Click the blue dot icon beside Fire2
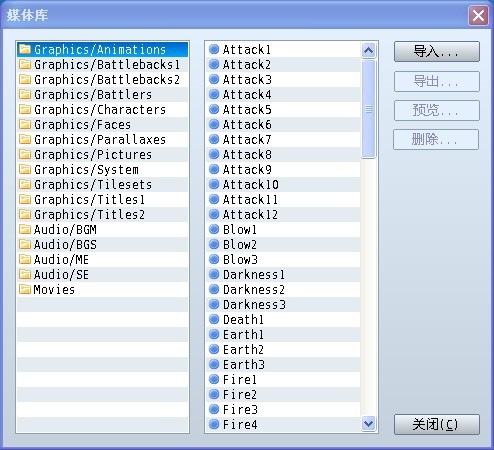The height and width of the screenshot is (450, 494). pyautogui.click(x=214, y=394)
